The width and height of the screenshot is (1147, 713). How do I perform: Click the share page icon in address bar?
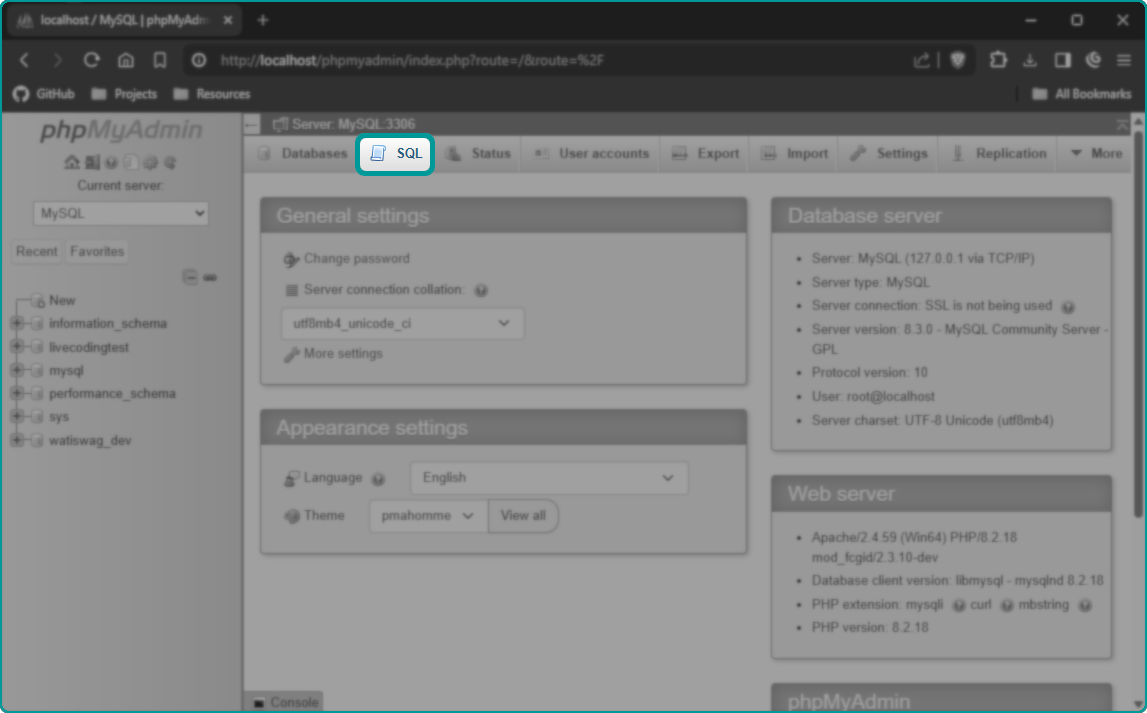click(922, 61)
